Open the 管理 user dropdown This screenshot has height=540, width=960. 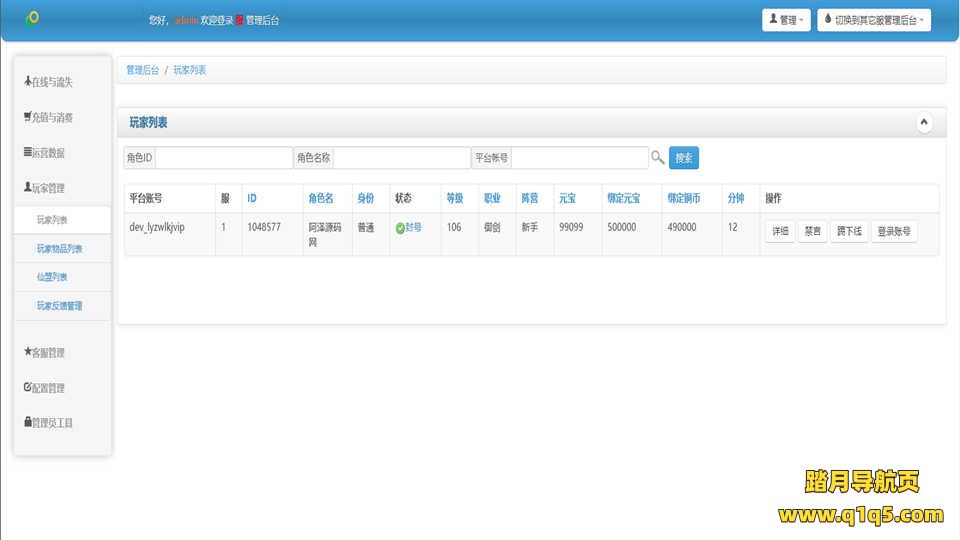[x=785, y=20]
